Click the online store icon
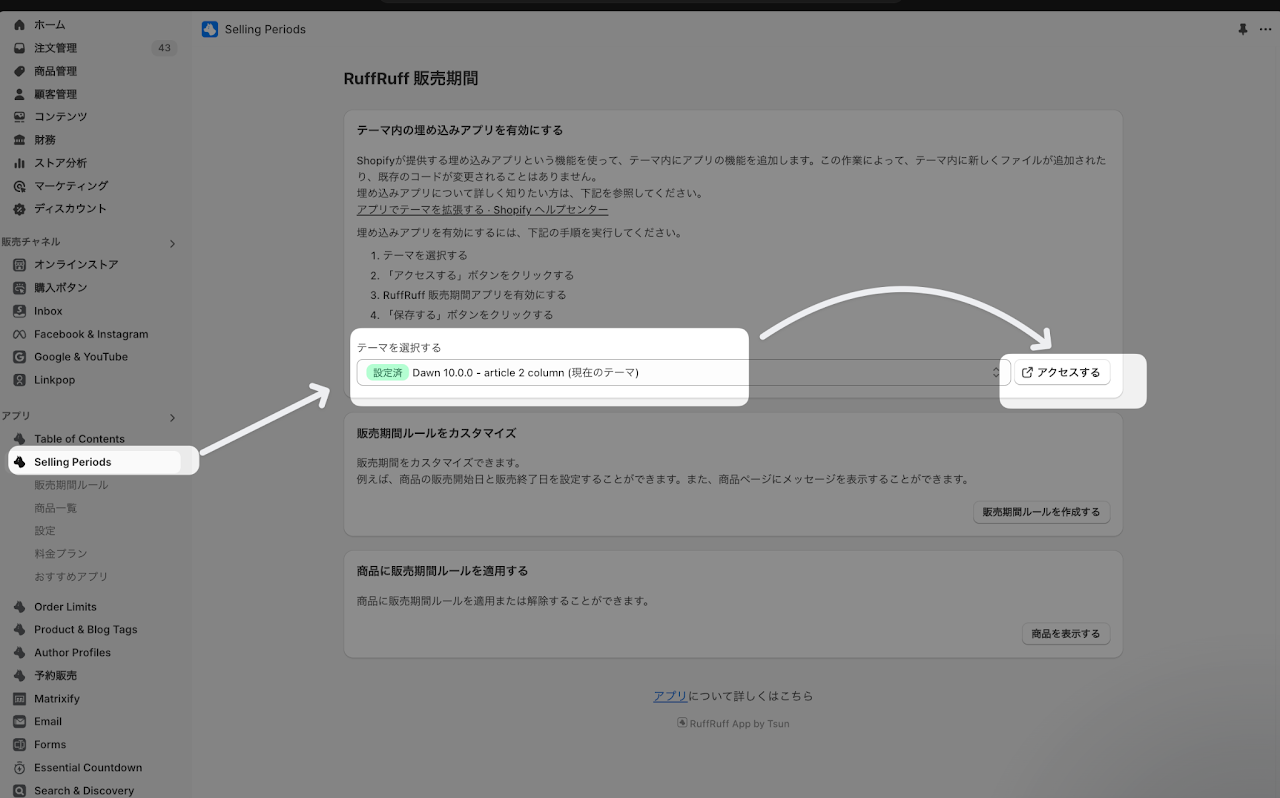This screenshot has width=1280, height=798. click(19, 265)
